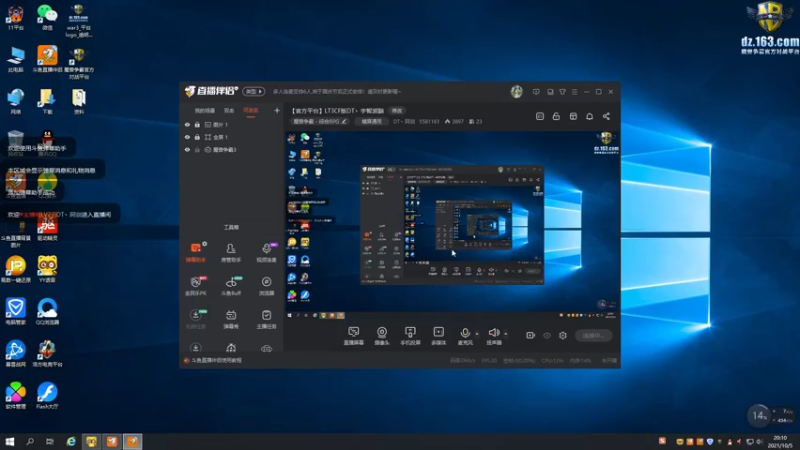The image size is (800, 450).
Task: Add a 直播屏幕 screen capture source
Action: (354, 336)
